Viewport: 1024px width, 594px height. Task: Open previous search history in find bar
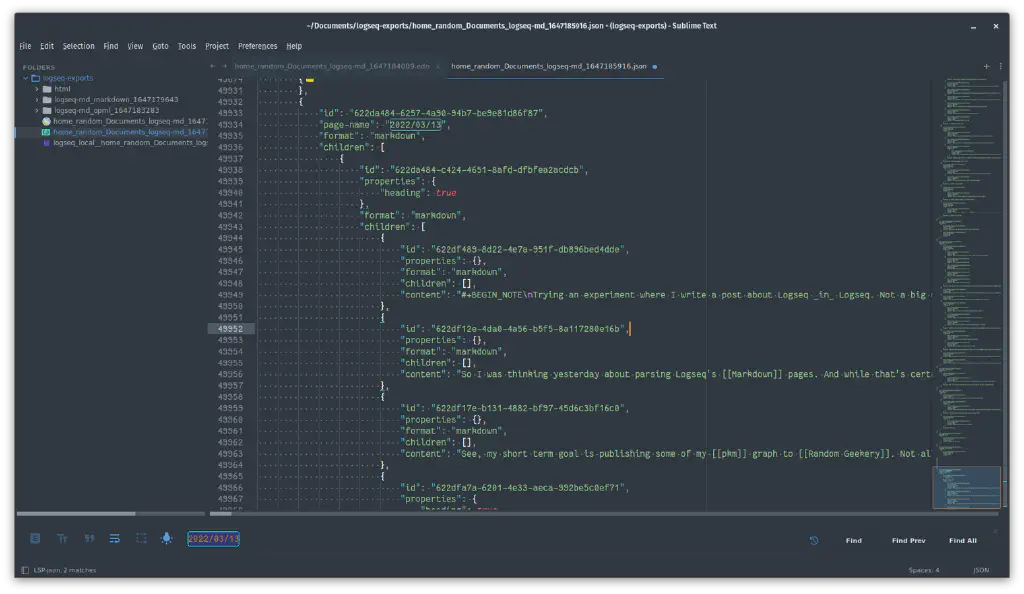click(813, 540)
